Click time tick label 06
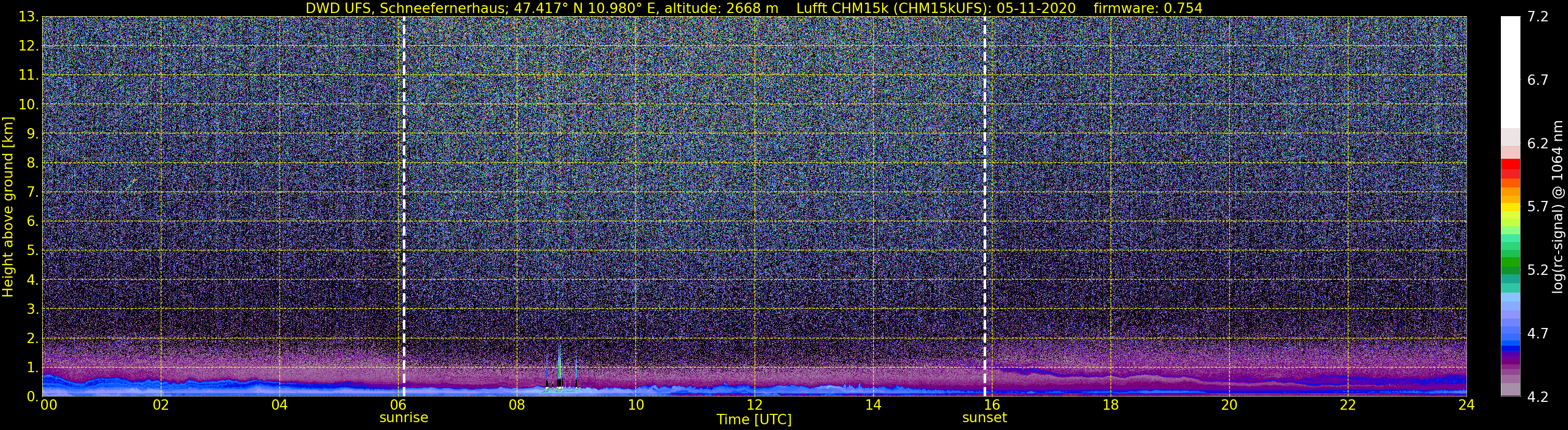 pyautogui.click(x=398, y=404)
